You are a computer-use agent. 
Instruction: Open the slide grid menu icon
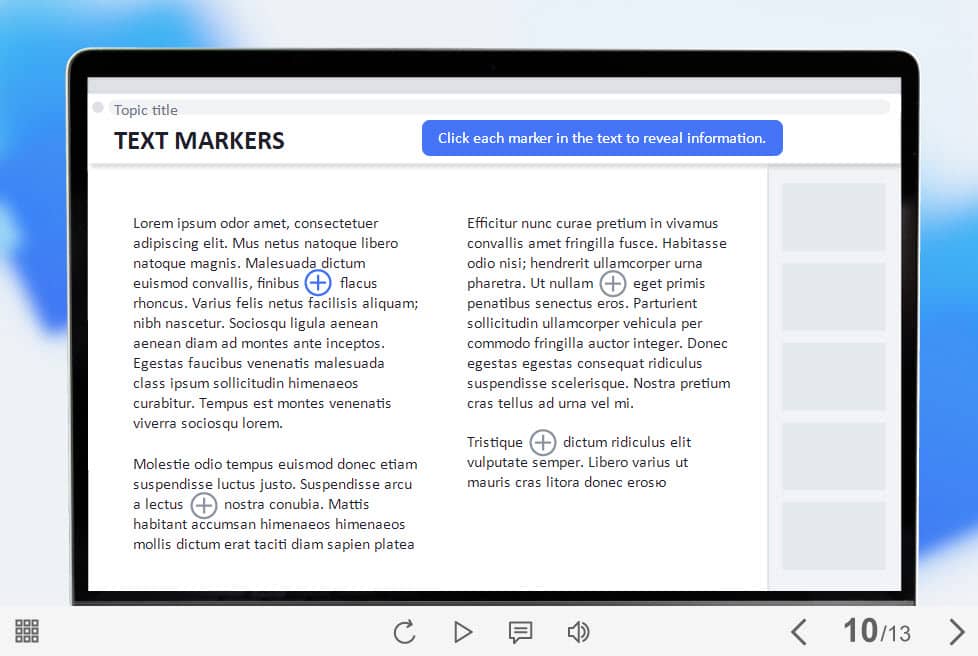pyautogui.click(x=27, y=631)
